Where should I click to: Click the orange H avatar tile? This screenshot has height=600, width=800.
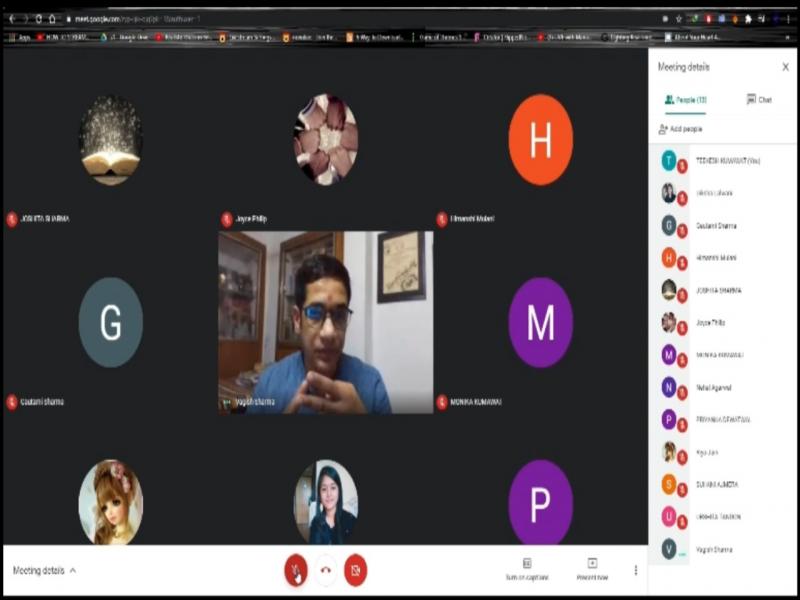(540, 140)
